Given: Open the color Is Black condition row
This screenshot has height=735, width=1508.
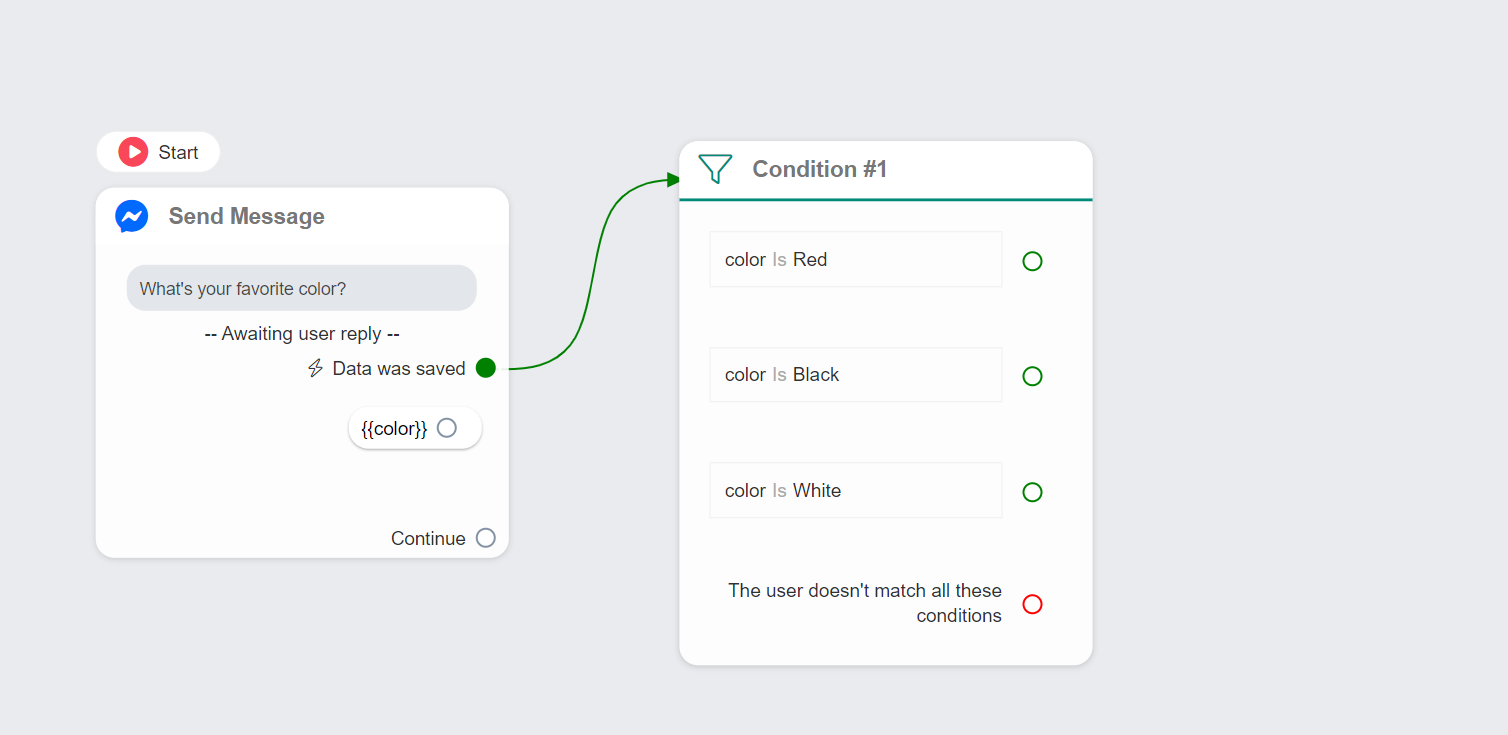Looking at the screenshot, I should [855, 374].
